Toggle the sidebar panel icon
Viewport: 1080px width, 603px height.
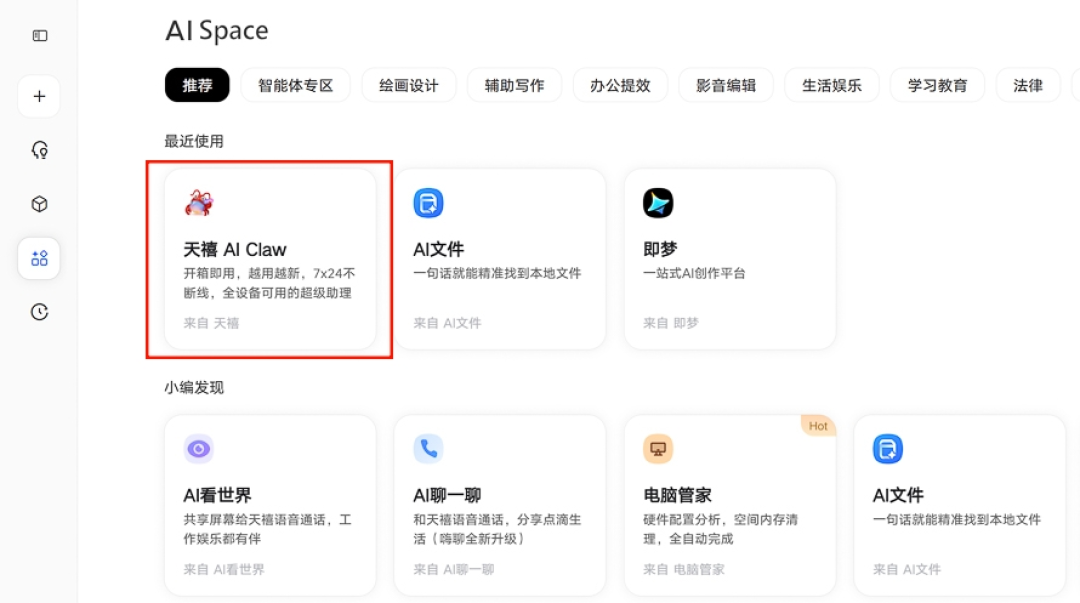tap(40, 36)
